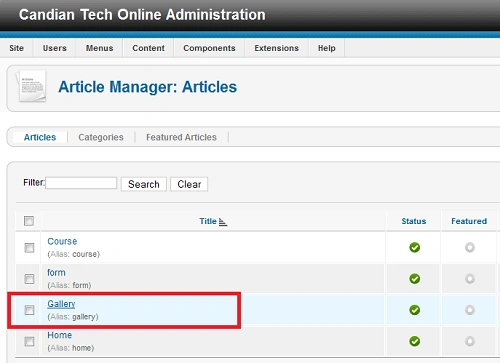Toggle featured state of form article
Viewport: 500px width, 363px height.
(470, 279)
